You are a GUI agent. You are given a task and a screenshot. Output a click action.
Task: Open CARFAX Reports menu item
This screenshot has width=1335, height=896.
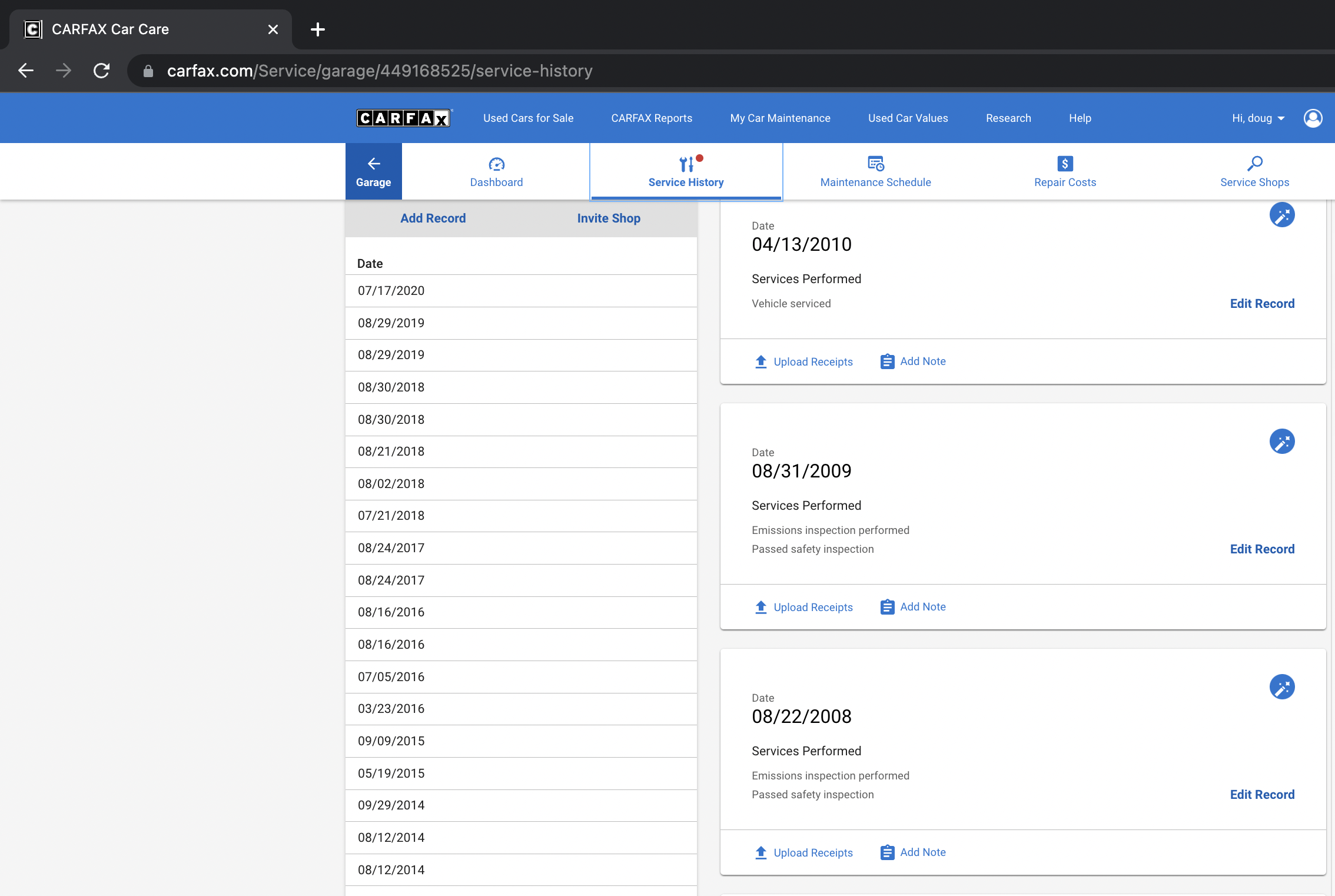[x=652, y=118]
